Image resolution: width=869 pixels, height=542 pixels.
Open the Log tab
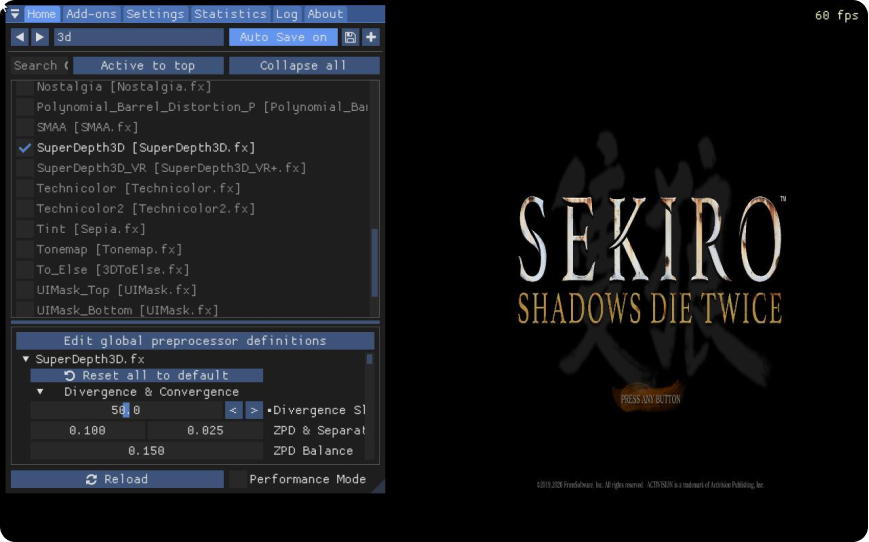tap(287, 14)
